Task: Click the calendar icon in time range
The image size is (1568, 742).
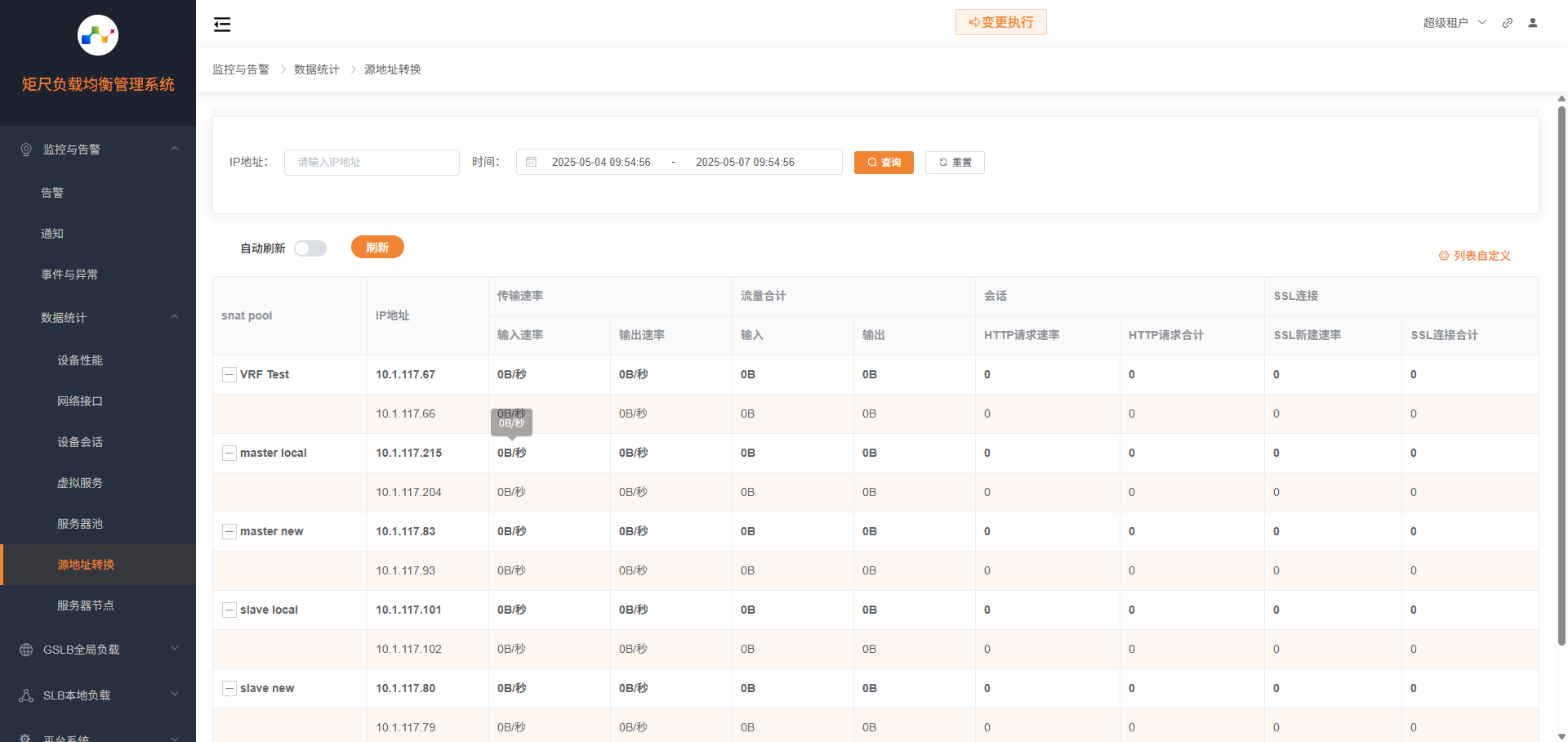Action: click(531, 163)
